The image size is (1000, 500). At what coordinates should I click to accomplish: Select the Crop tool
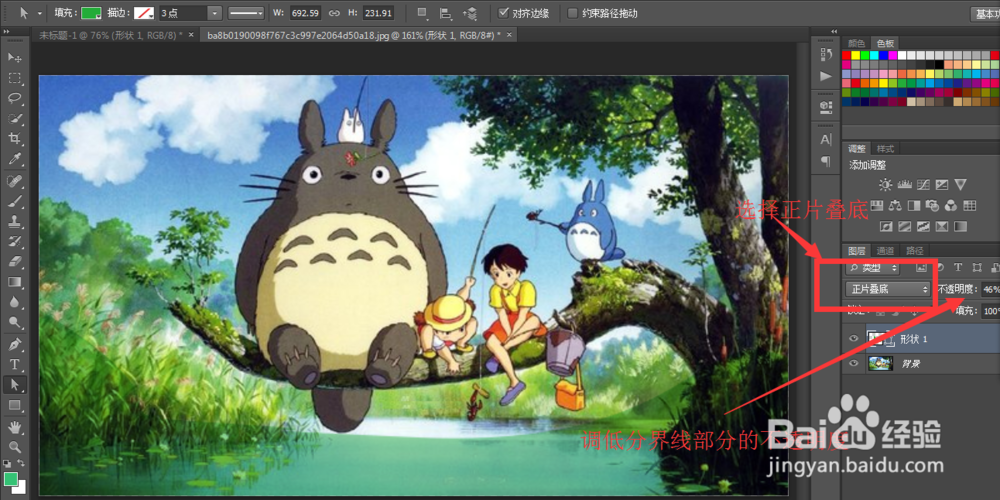point(15,138)
